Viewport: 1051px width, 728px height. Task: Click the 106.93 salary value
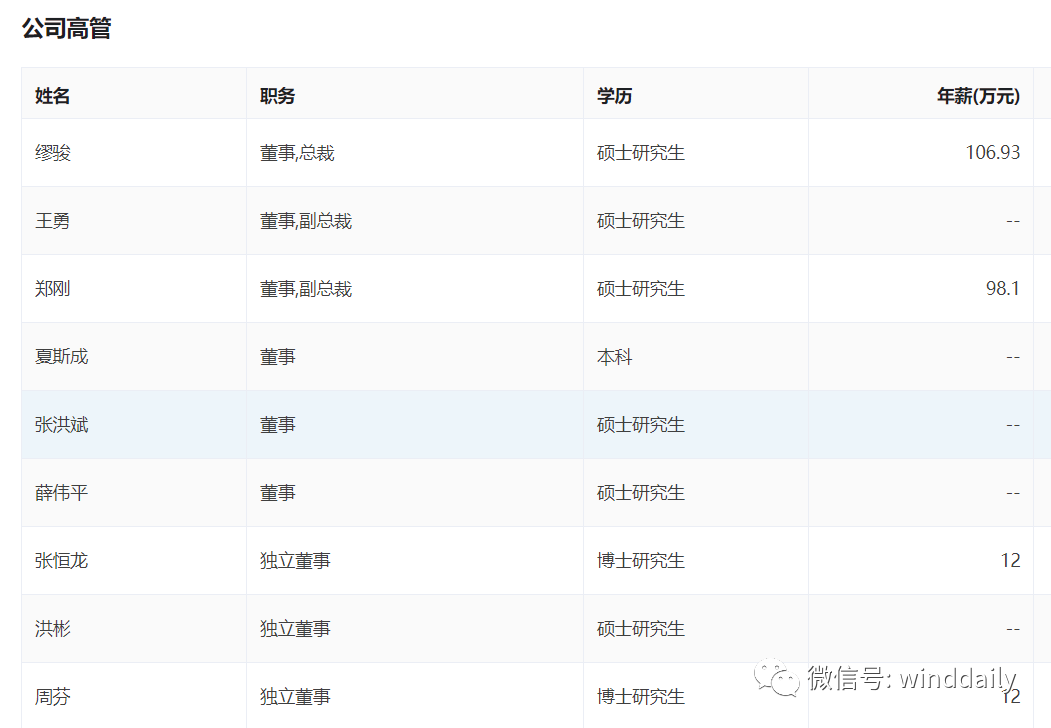(x=992, y=153)
